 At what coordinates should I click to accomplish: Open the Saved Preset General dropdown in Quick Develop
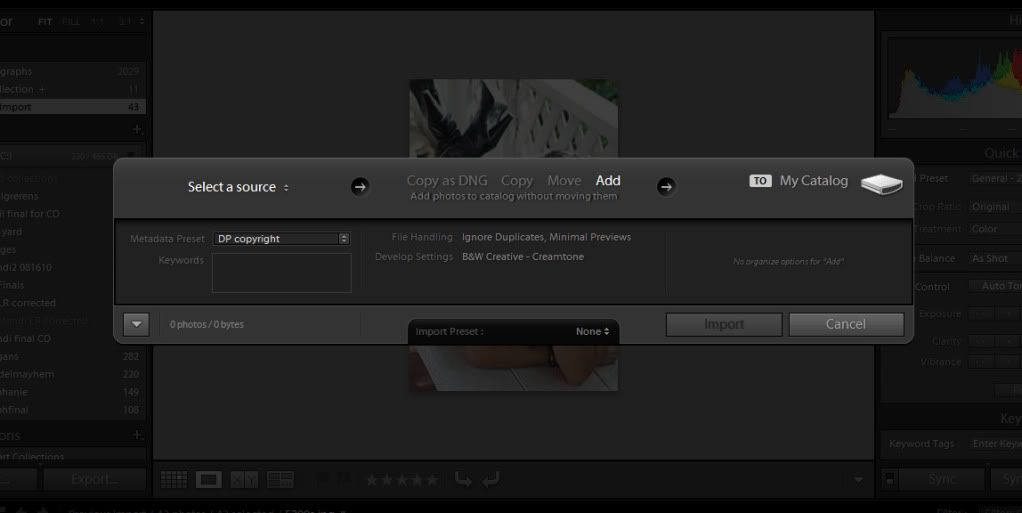point(995,179)
